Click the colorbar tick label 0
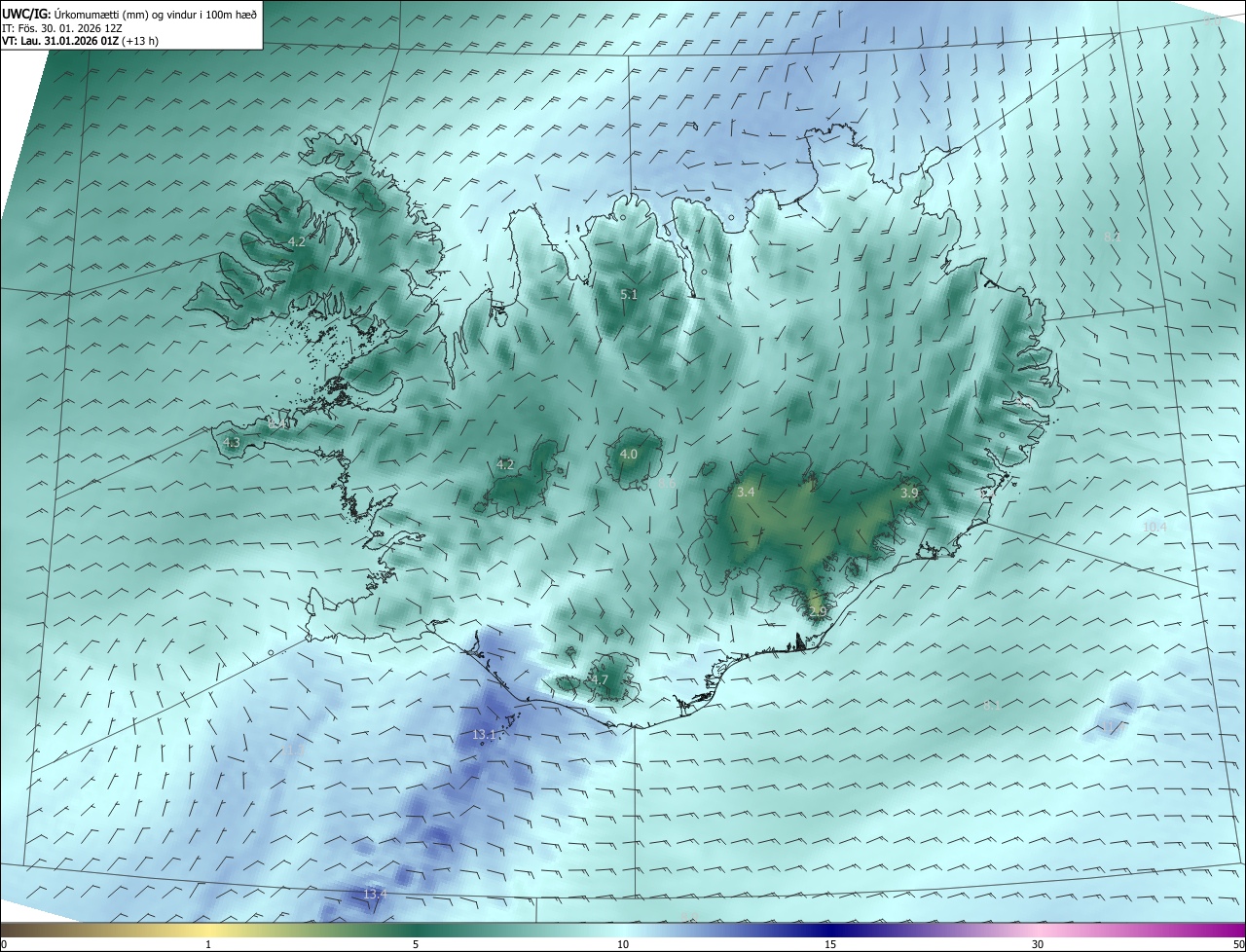The image size is (1246, 952). (x=4, y=944)
